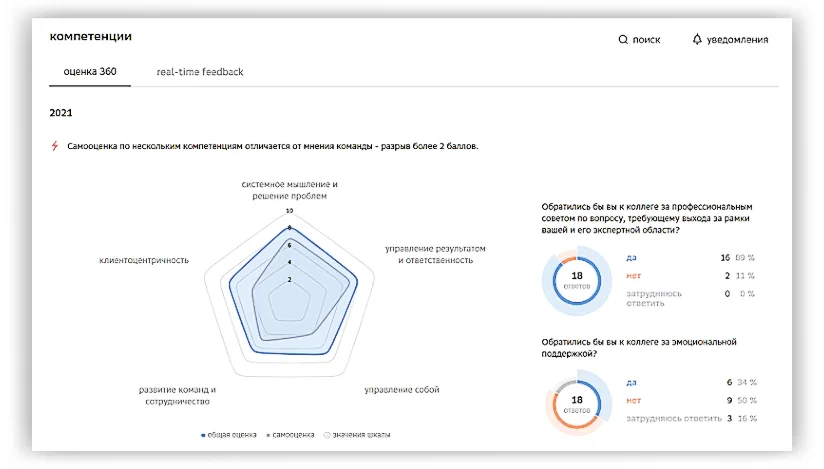Click the radar scale value 10
The image size is (824, 469).
pos(289,211)
